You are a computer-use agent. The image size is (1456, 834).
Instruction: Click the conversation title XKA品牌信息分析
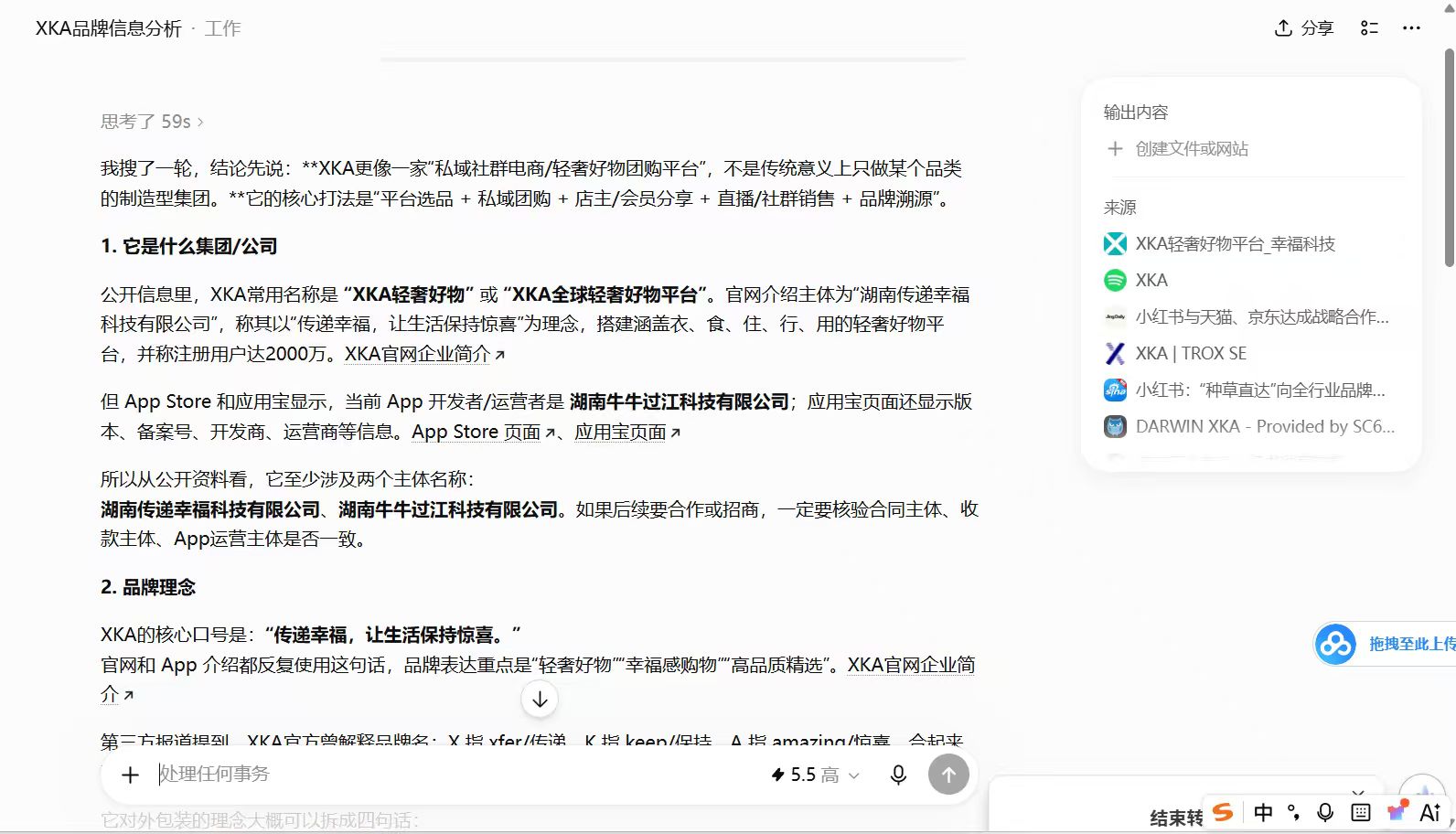click(109, 28)
